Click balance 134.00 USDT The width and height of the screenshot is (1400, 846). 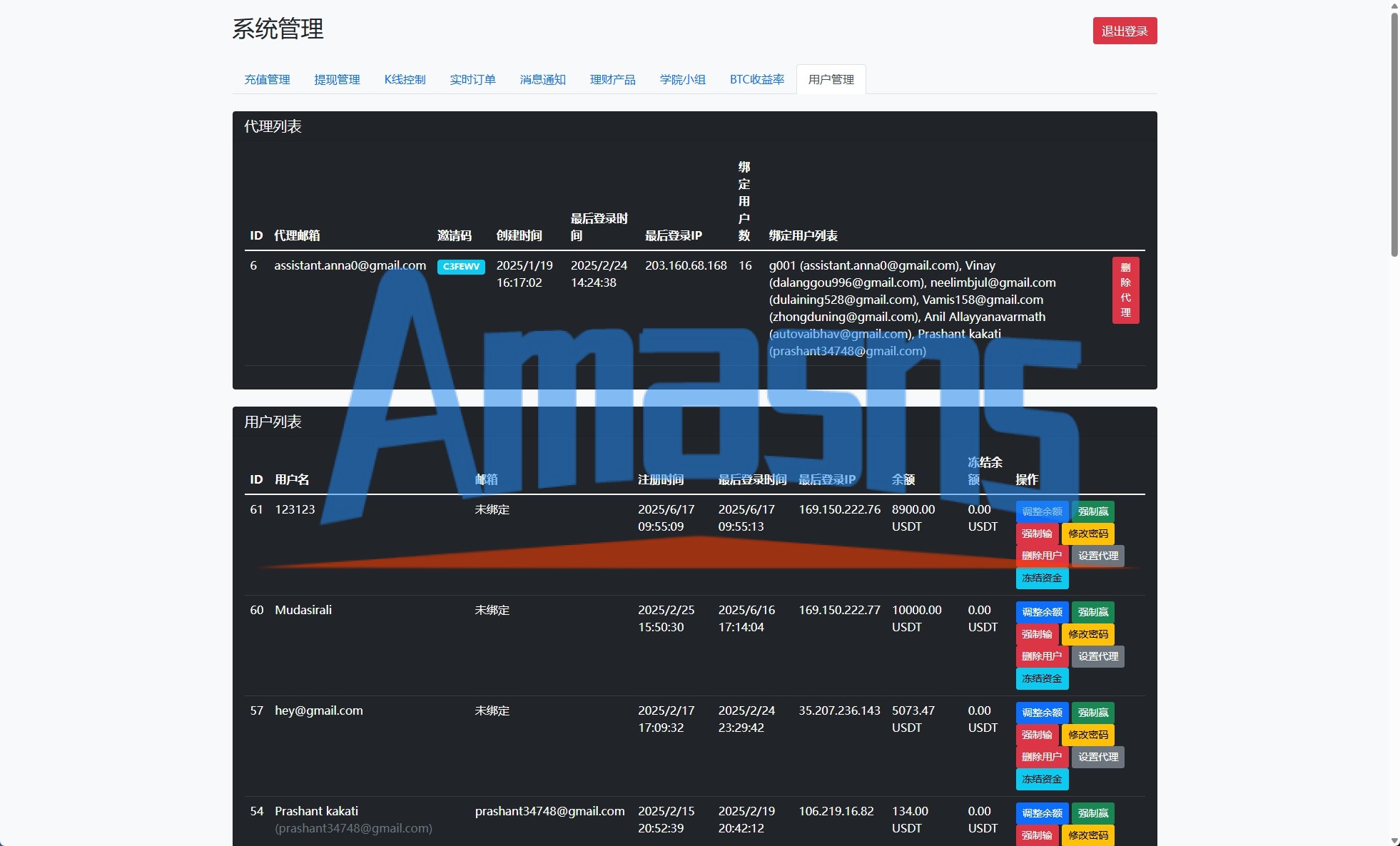click(x=910, y=820)
